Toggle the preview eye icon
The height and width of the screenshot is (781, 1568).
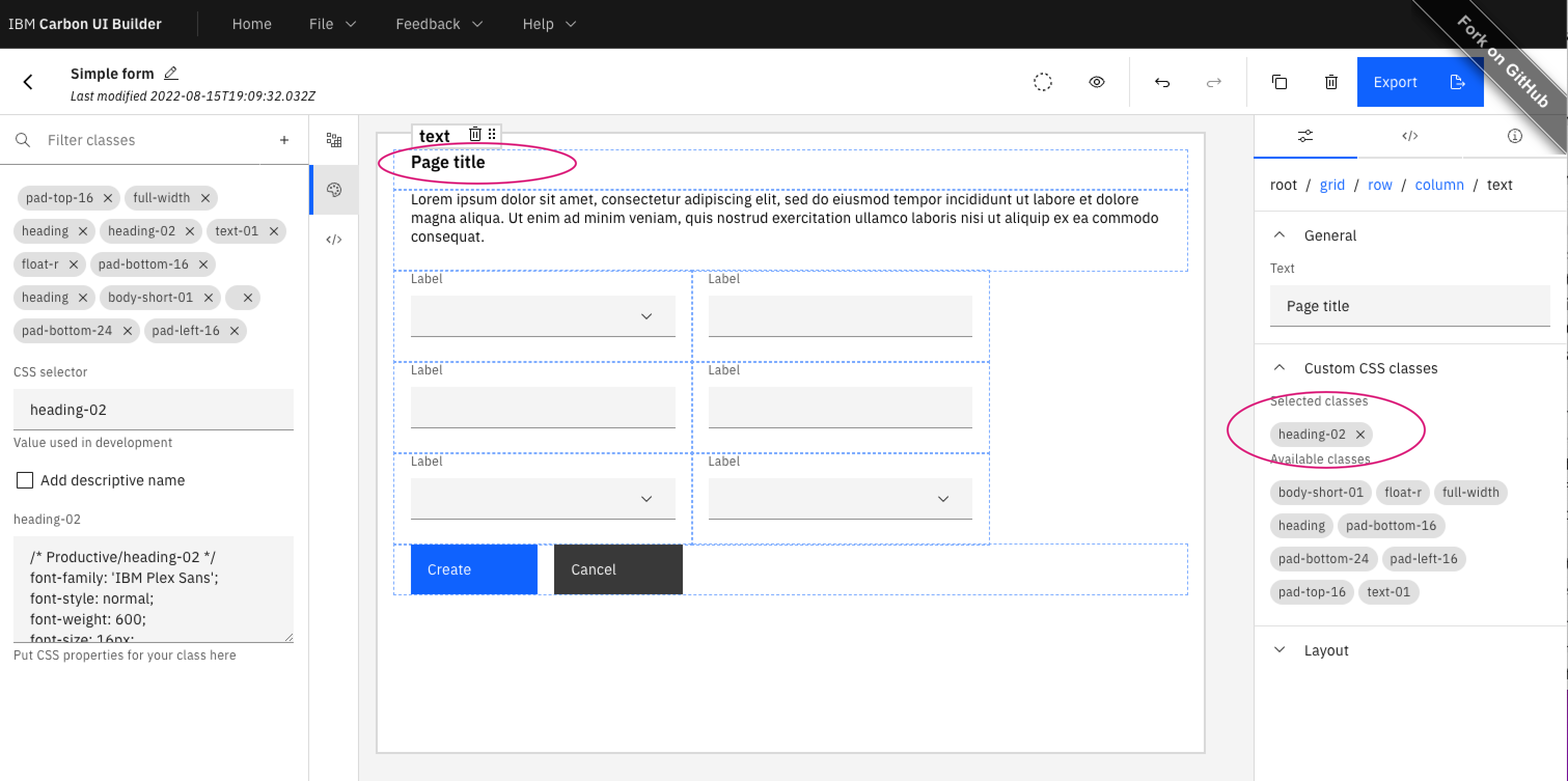coord(1096,82)
